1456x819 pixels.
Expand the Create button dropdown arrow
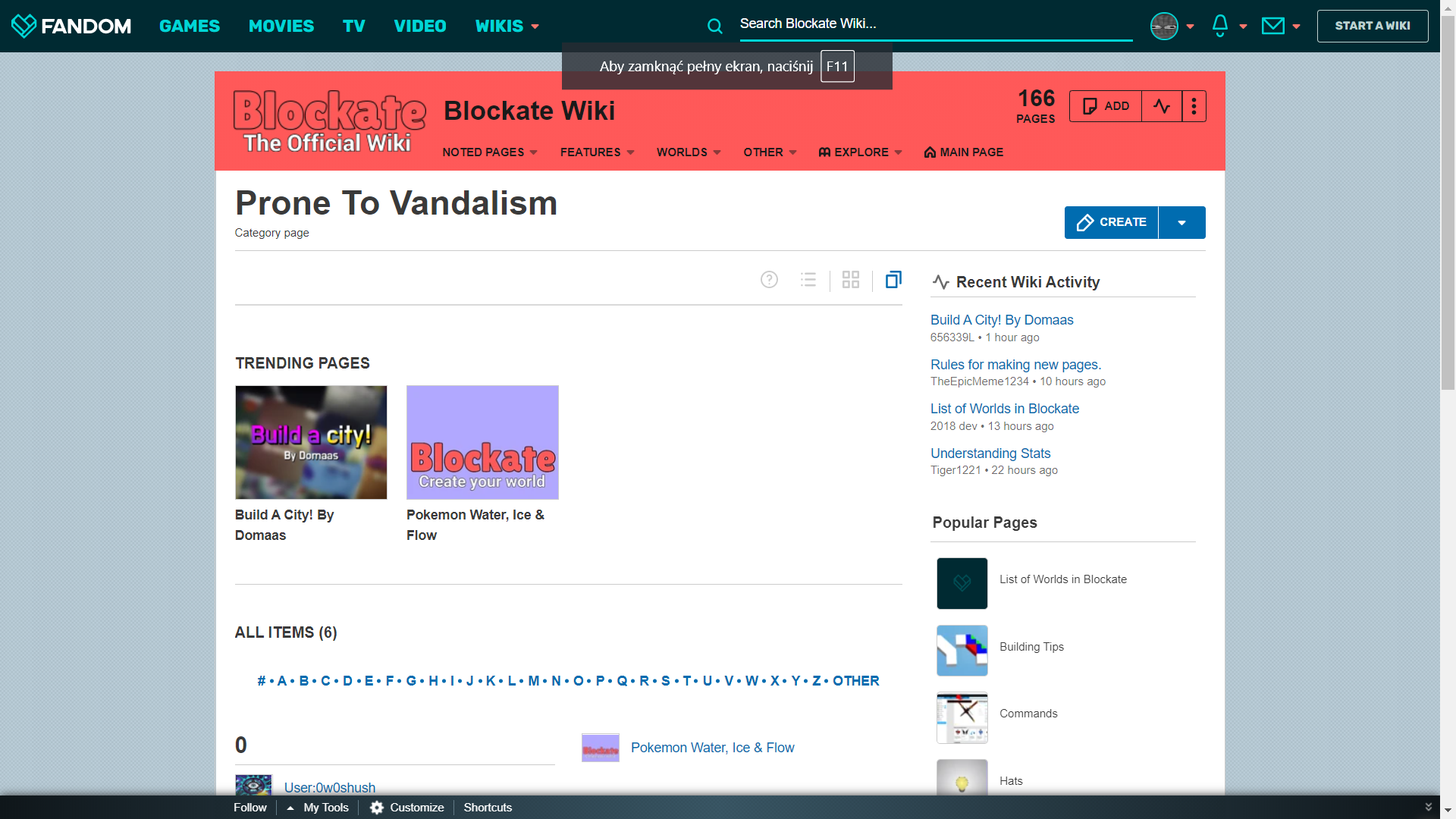(1181, 222)
